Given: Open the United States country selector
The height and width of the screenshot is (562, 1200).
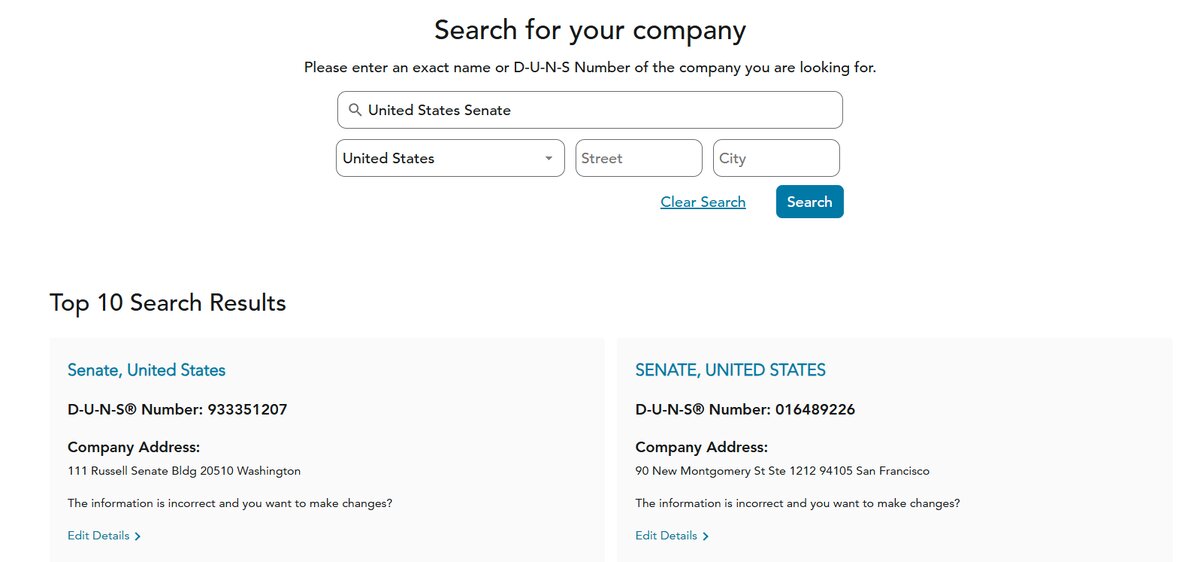Looking at the screenshot, I should click(x=450, y=158).
